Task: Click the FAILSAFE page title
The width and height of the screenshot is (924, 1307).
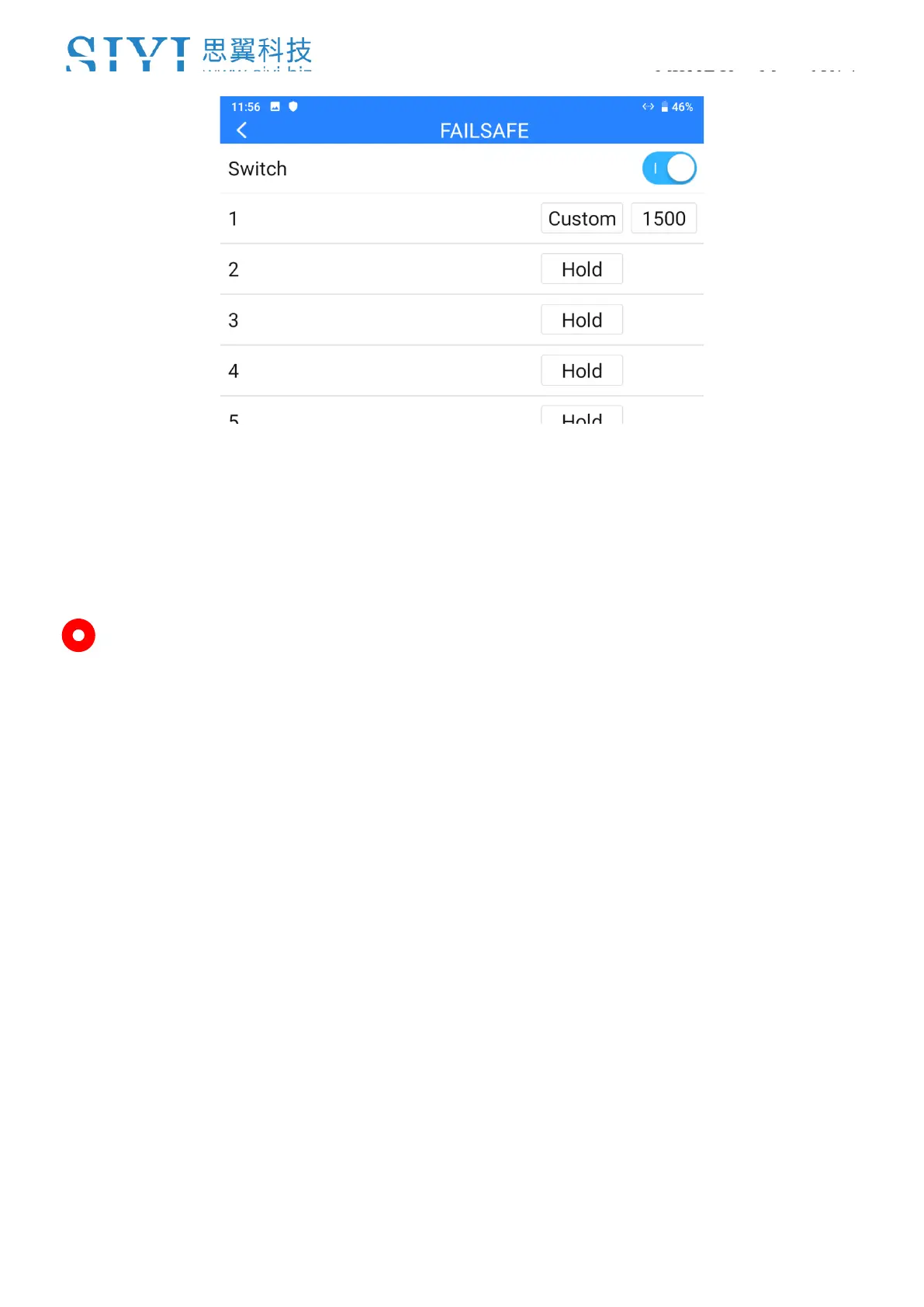Action: point(484,131)
